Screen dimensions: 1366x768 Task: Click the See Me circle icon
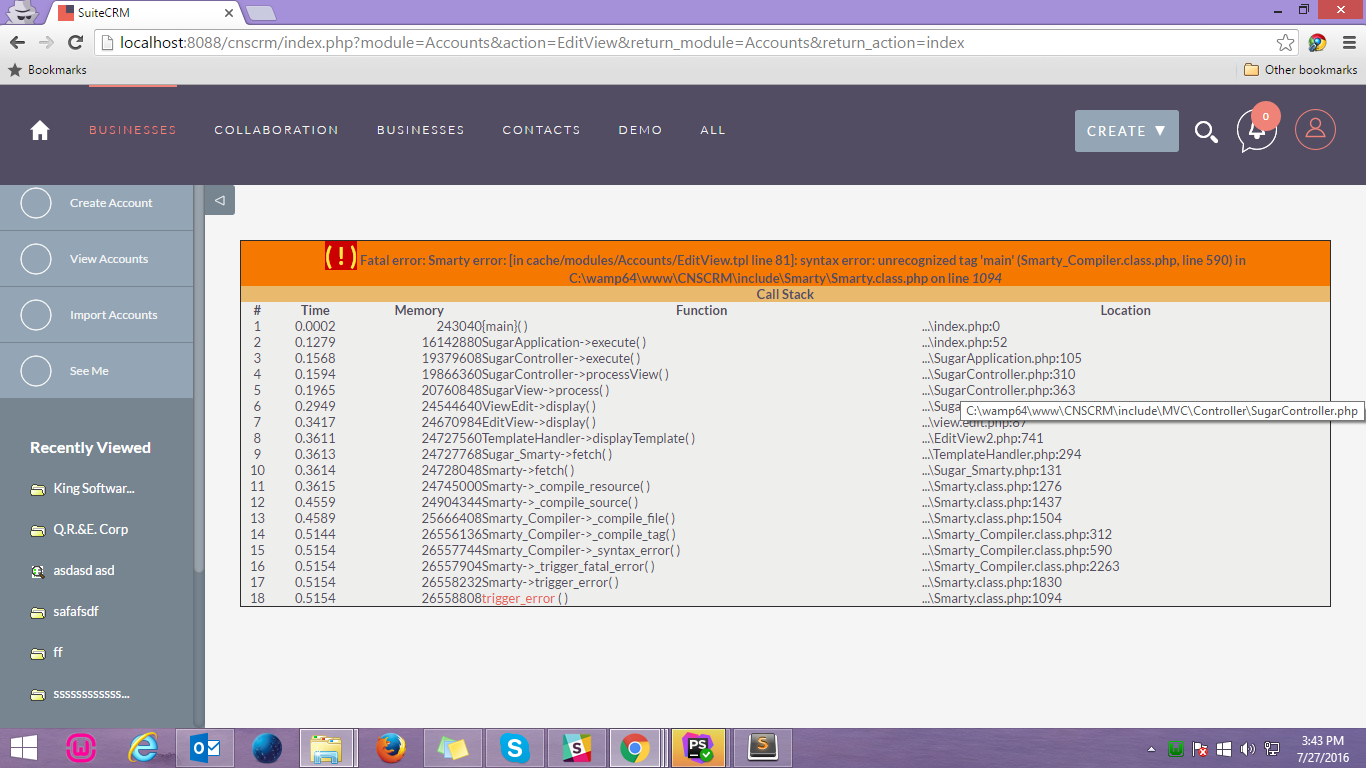coord(36,371)
